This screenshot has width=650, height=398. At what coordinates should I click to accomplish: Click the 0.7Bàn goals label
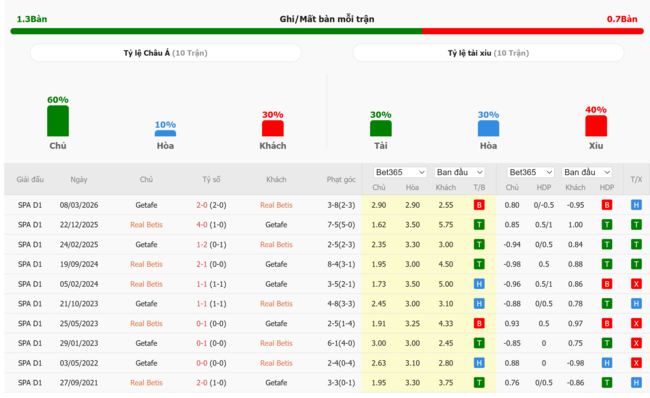click(x=622, y=19)
